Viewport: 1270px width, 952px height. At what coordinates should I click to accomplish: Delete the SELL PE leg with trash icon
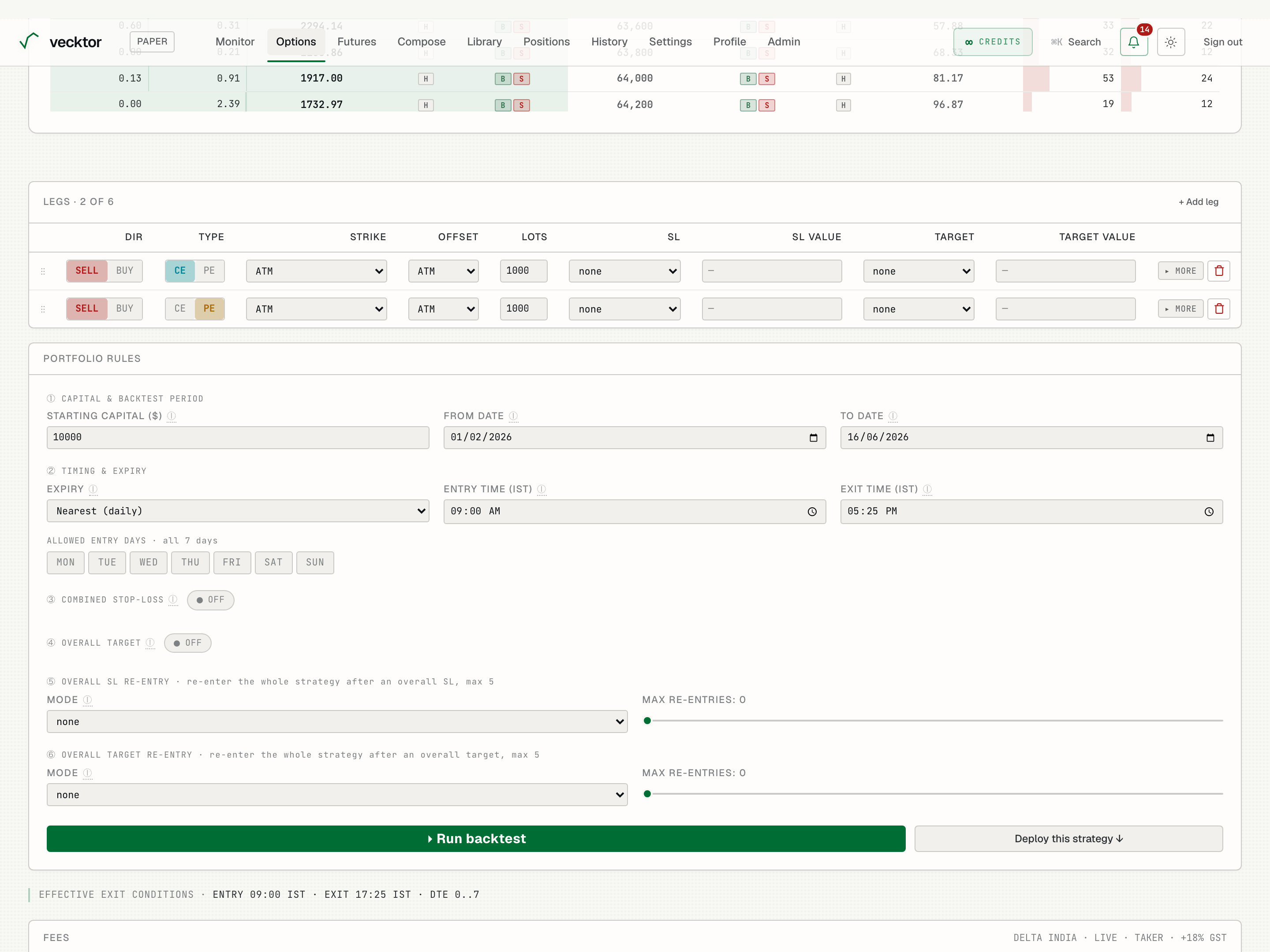pos(1219,309)
